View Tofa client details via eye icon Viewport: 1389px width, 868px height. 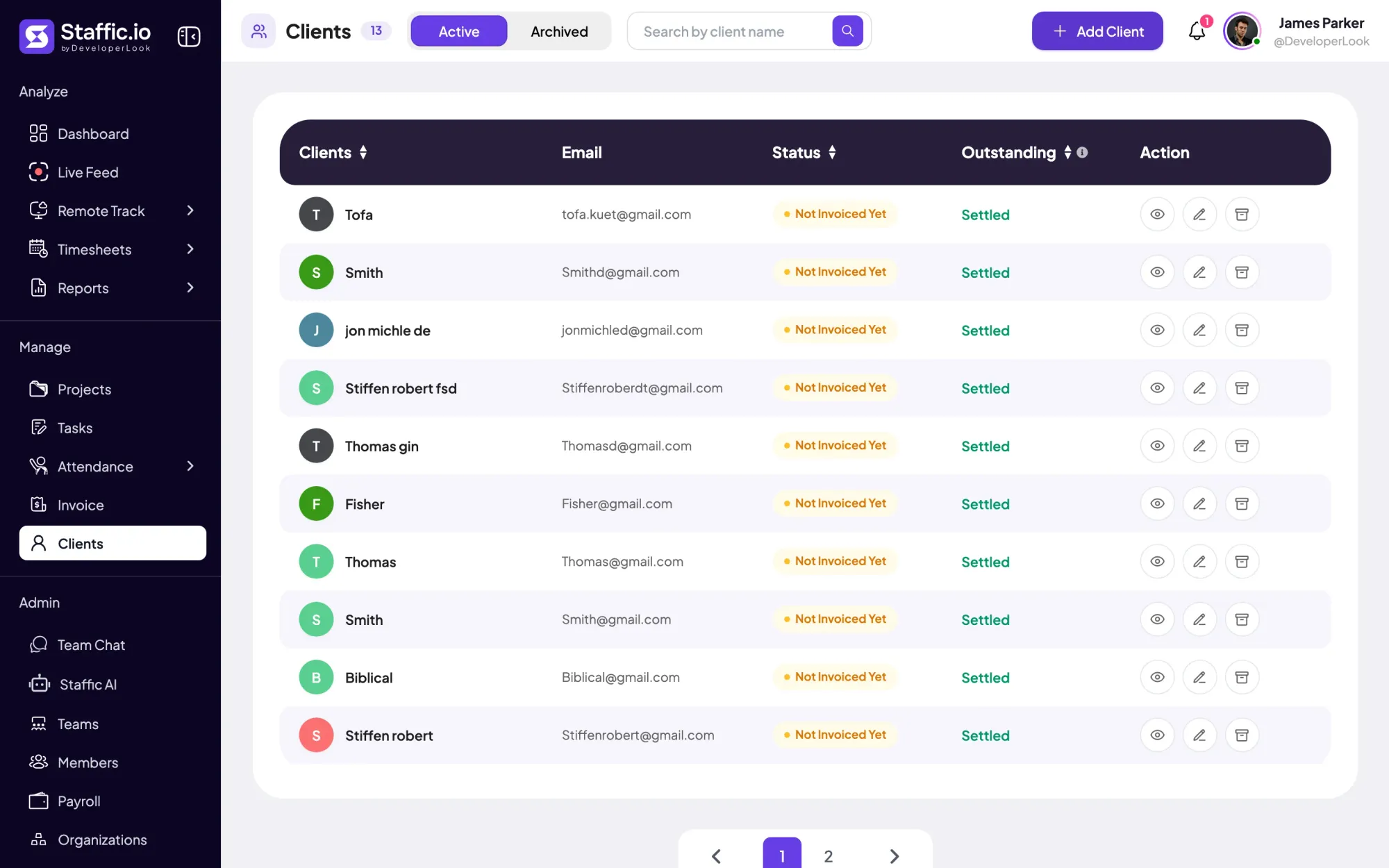(1157, 215)
